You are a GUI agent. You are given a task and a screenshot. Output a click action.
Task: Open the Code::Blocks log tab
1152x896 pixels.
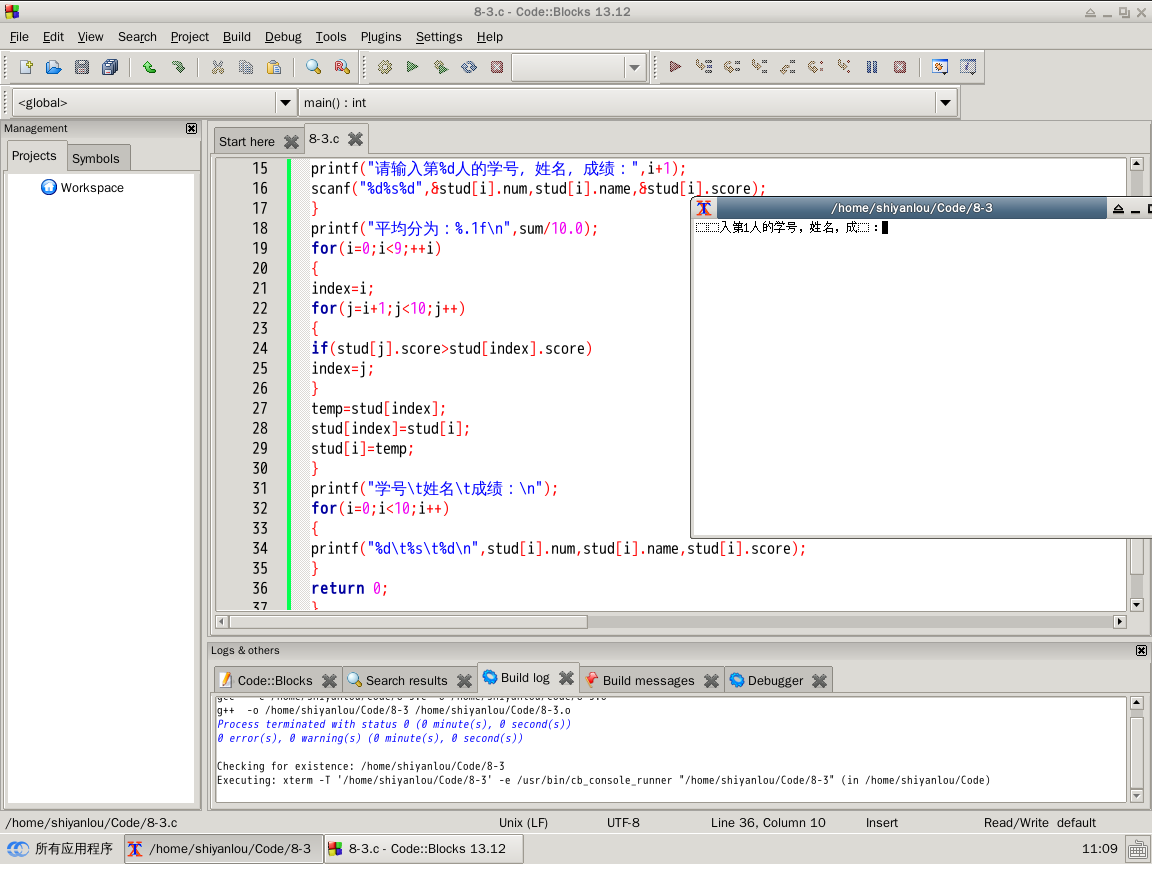tap(275, 681)
